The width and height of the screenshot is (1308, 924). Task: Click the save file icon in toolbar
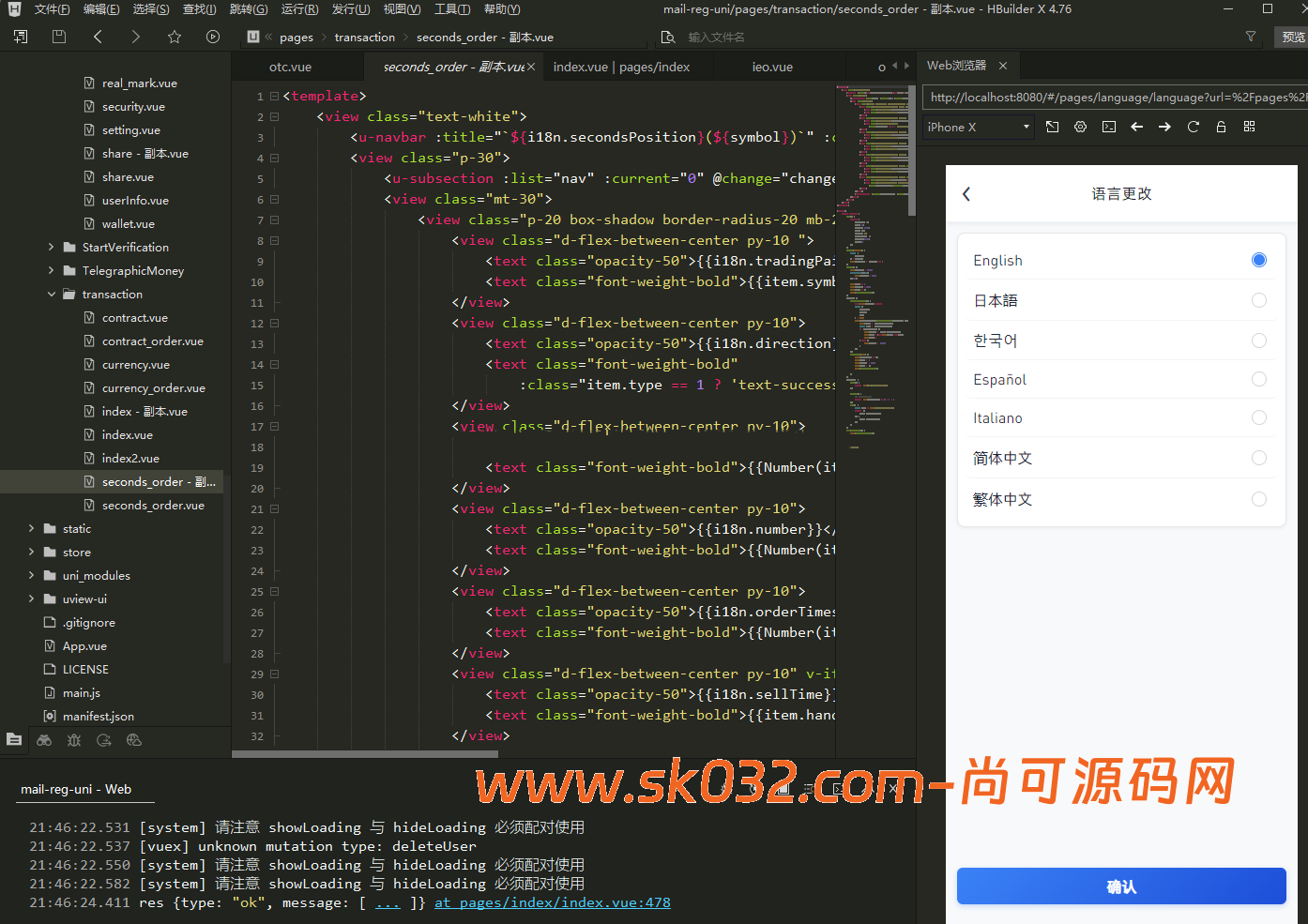[x=59, y=37]
